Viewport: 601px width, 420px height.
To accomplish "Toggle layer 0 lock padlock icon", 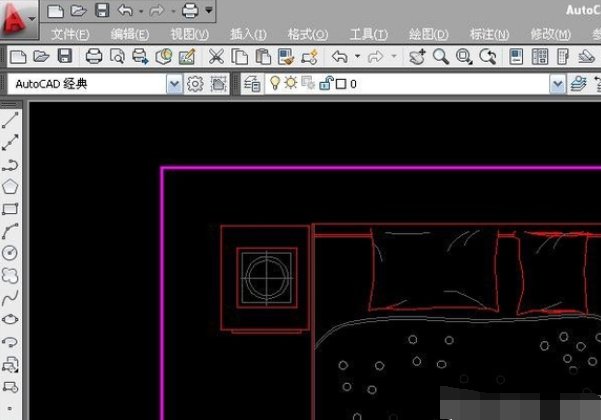I will pos(325,84).
